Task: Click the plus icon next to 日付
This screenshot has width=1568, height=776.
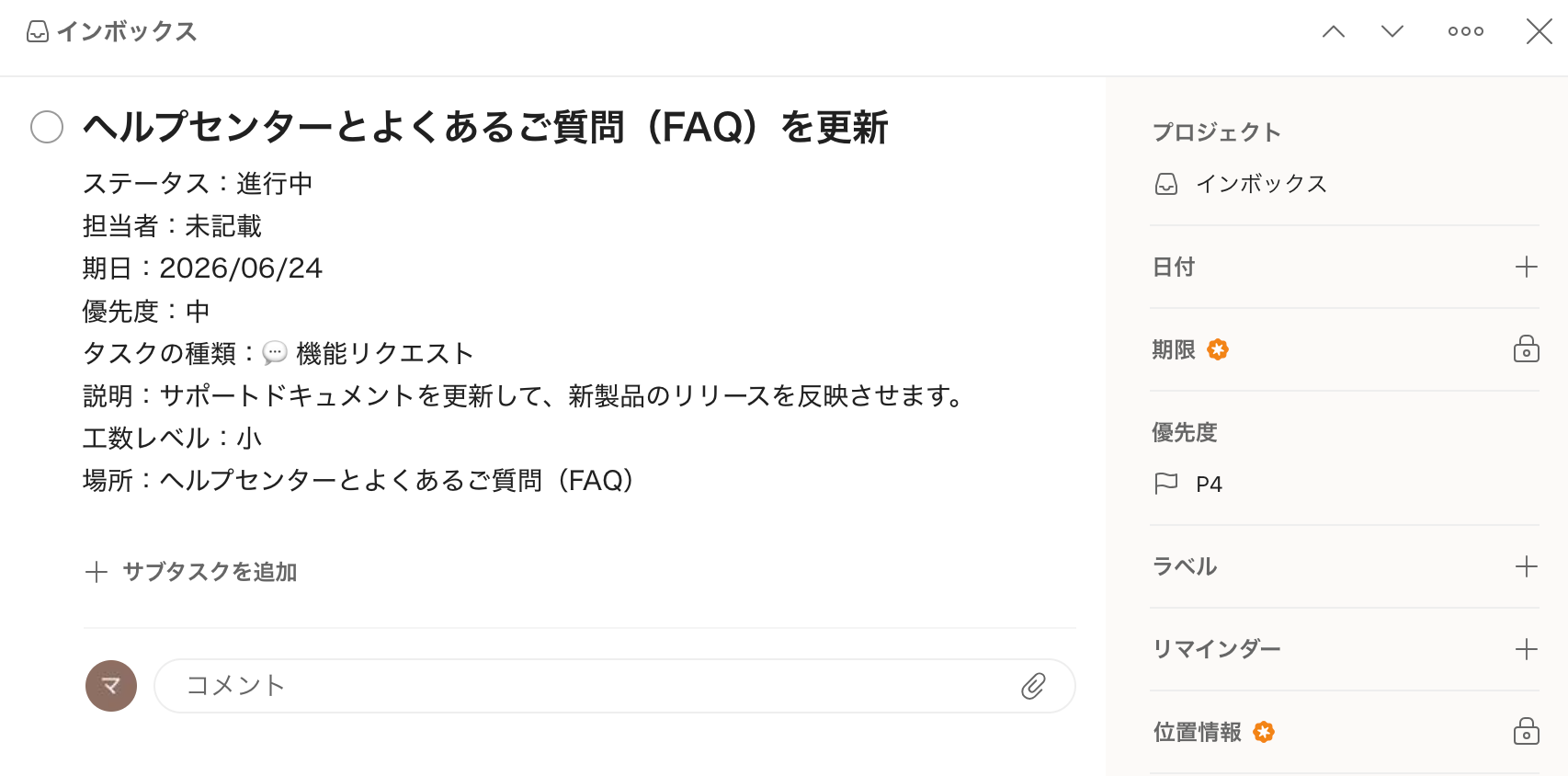Action: coord(1526,267)
